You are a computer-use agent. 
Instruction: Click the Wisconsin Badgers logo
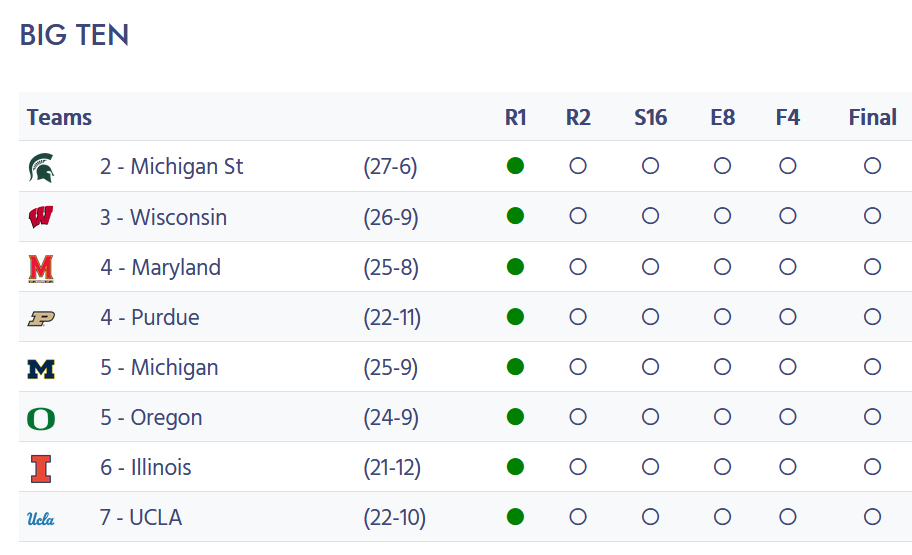click(41, 217)
